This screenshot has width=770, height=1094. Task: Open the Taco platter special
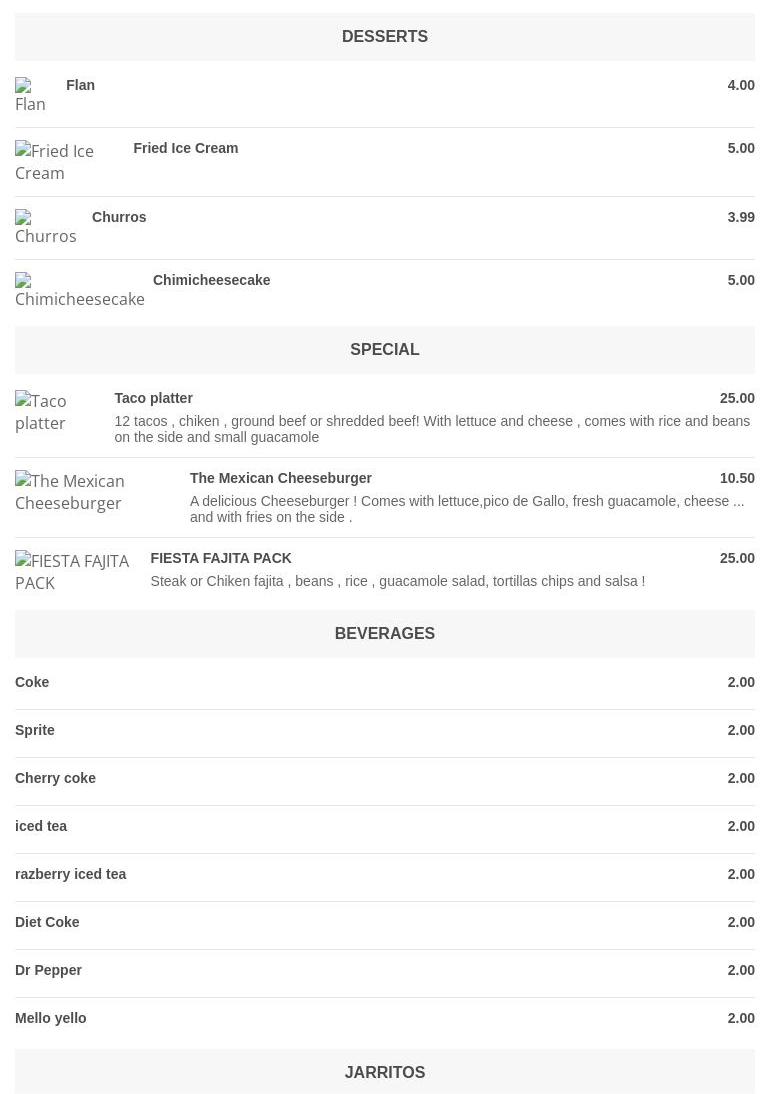153,398
